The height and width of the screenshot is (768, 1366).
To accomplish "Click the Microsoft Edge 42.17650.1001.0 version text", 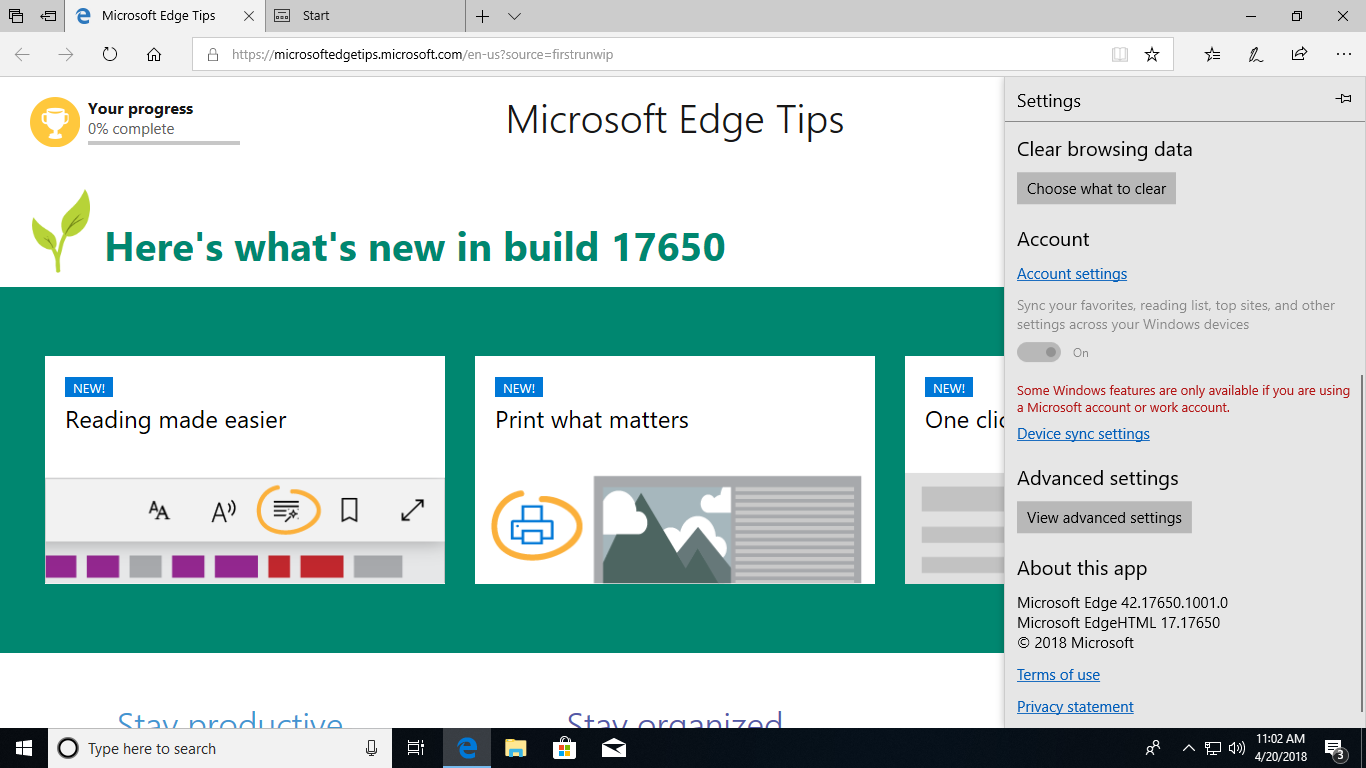I will coord(1122,603).
